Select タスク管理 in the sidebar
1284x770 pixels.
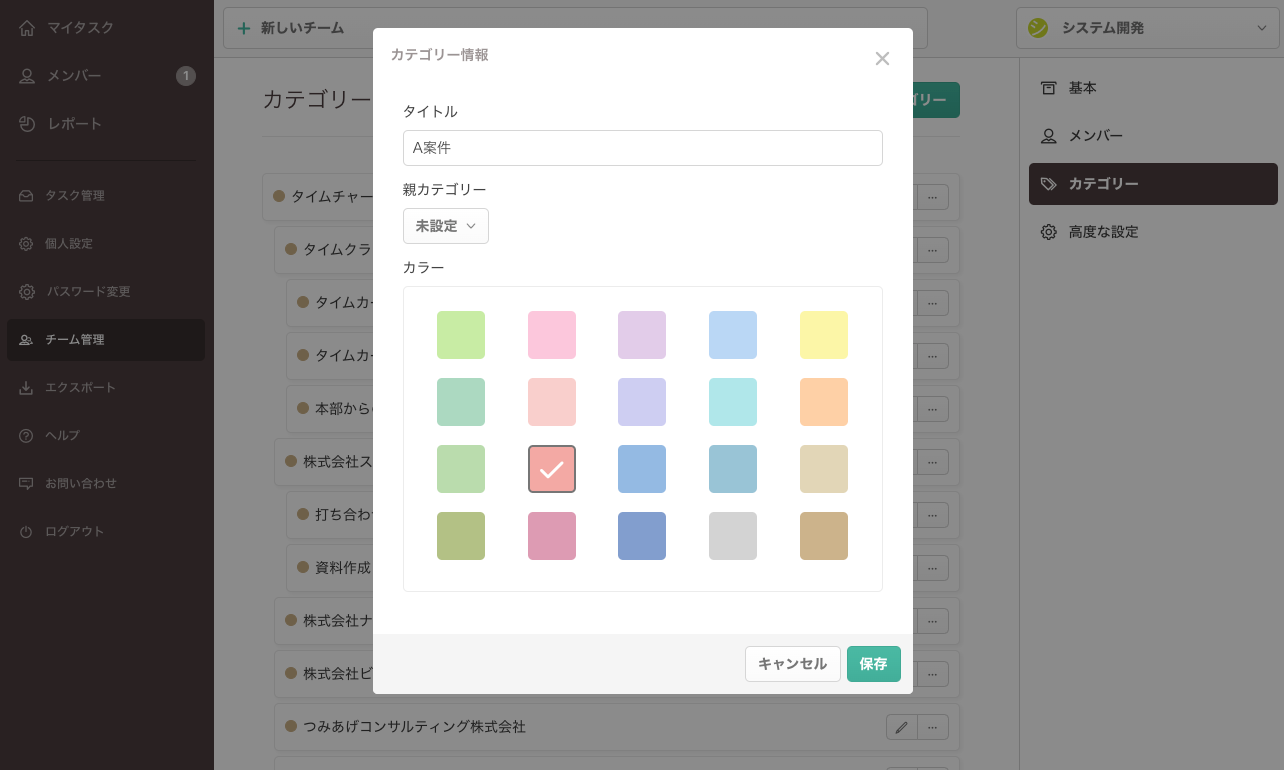(75, 195)
